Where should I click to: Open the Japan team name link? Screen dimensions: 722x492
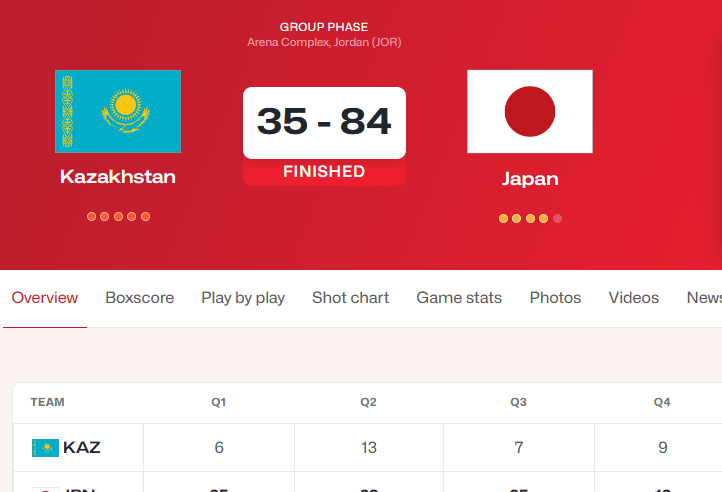(530, 180)
